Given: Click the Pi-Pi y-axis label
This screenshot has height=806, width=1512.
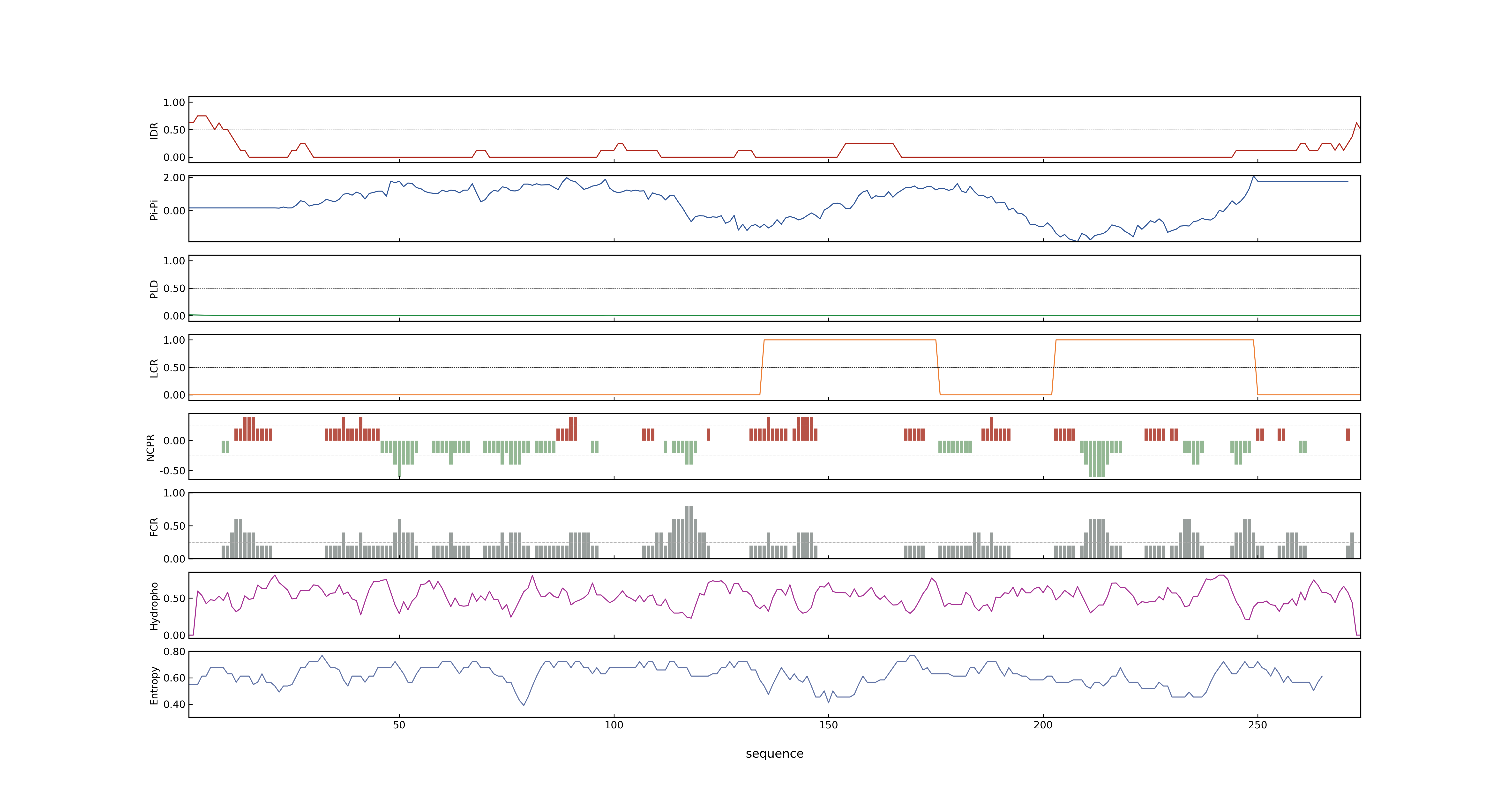Looking at the screenshot, I should [x=154, y=209].
